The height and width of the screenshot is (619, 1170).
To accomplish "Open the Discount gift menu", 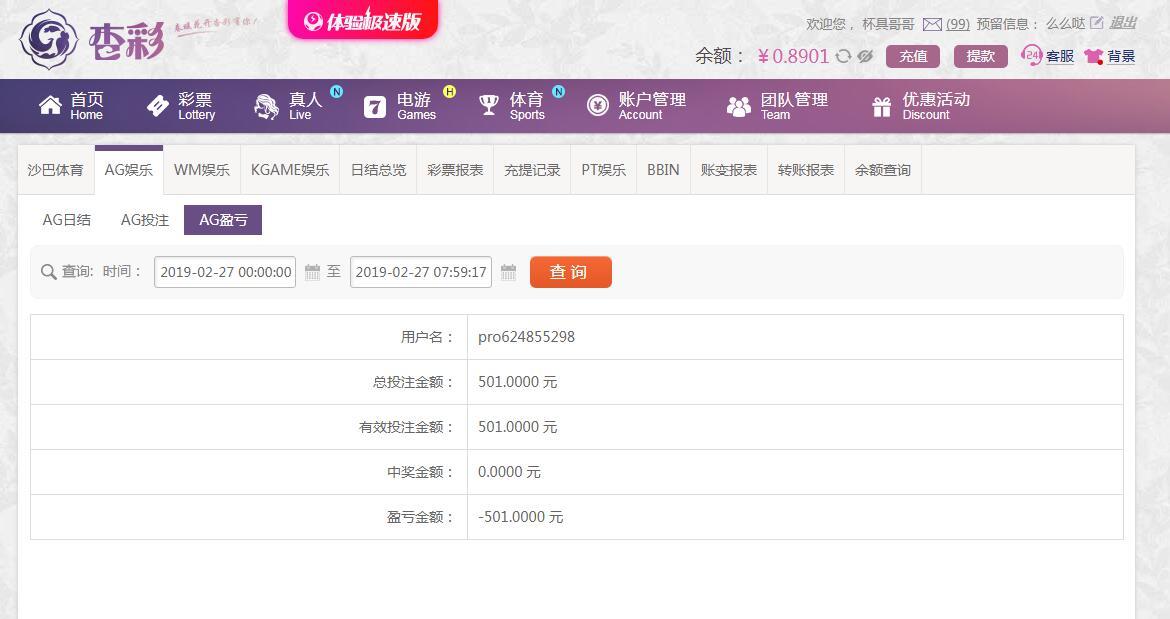I will [882, 107].
